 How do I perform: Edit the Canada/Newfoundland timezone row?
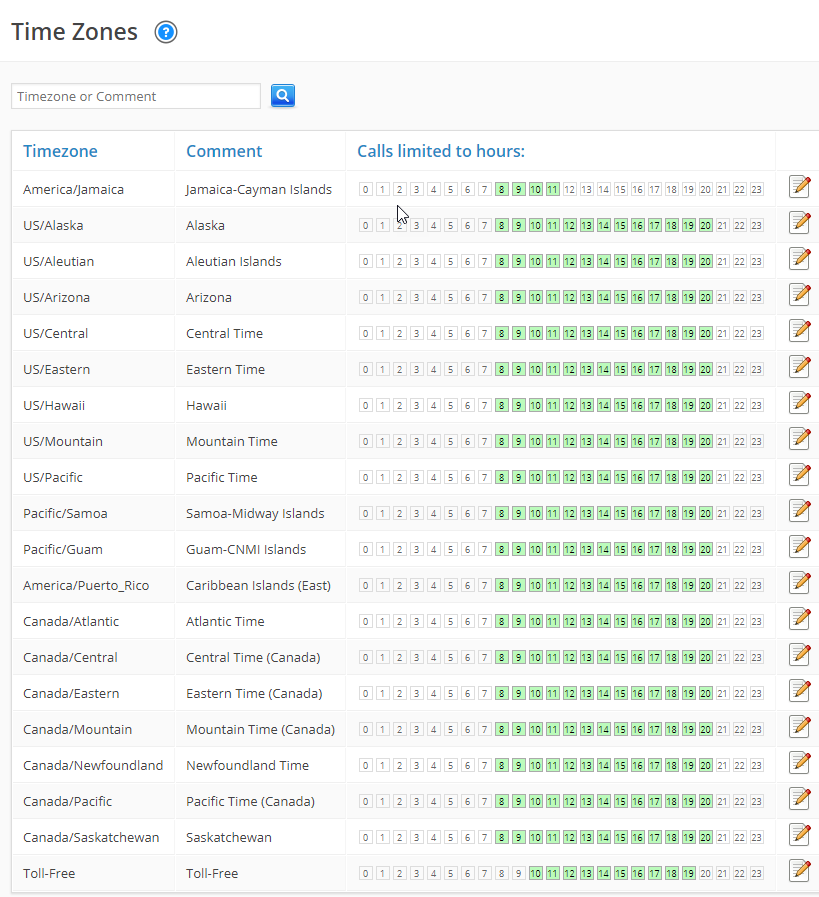coord(800,763)
